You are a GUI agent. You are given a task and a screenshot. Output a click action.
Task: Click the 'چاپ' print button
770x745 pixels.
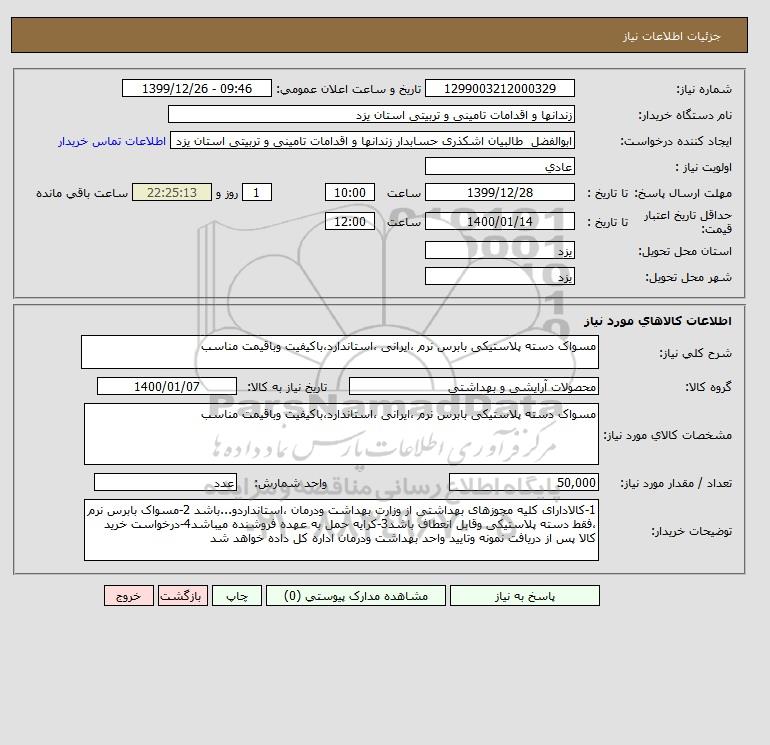point(237,596)
